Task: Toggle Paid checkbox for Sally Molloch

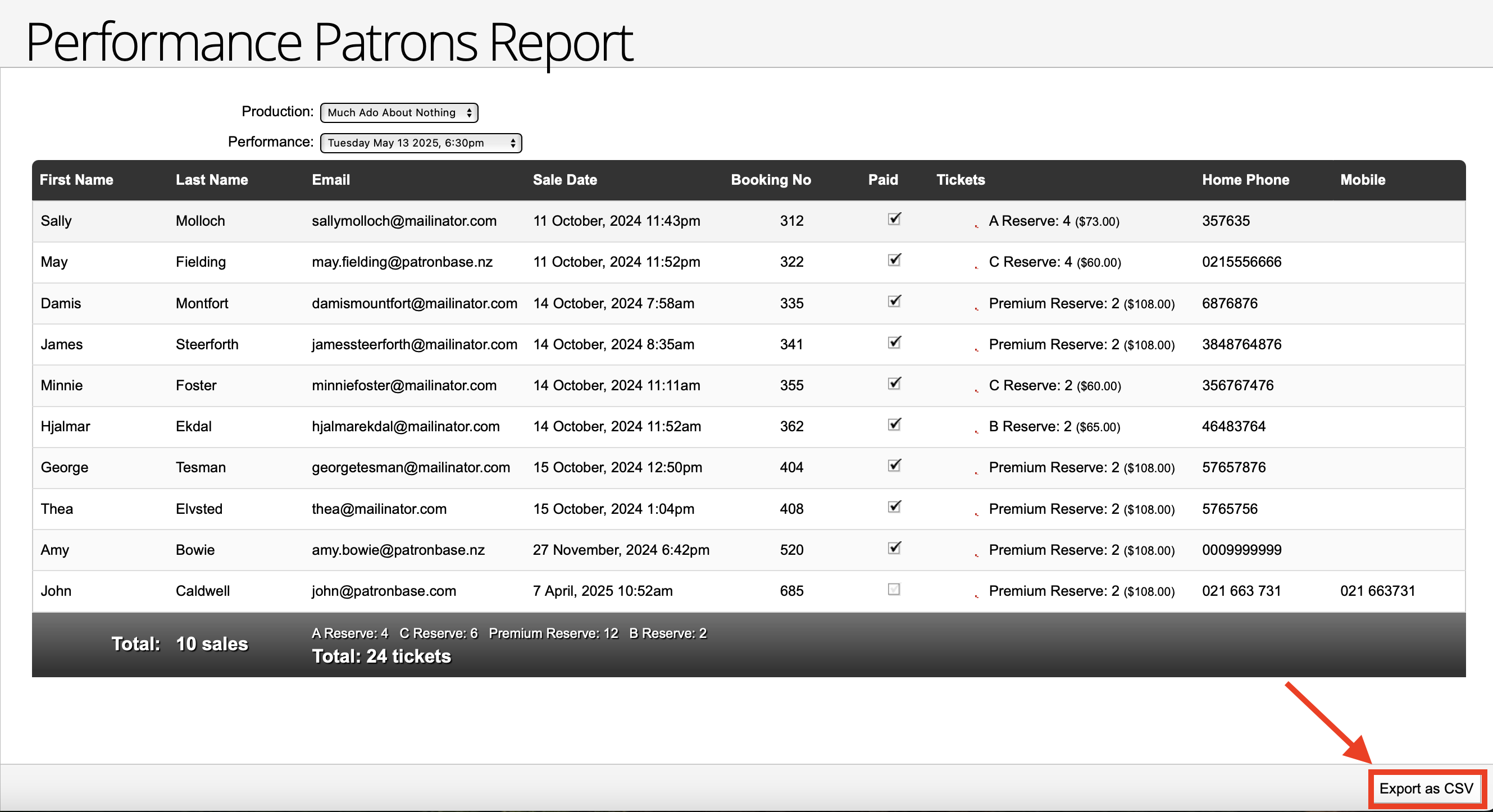Action: [x=894, y=219]
